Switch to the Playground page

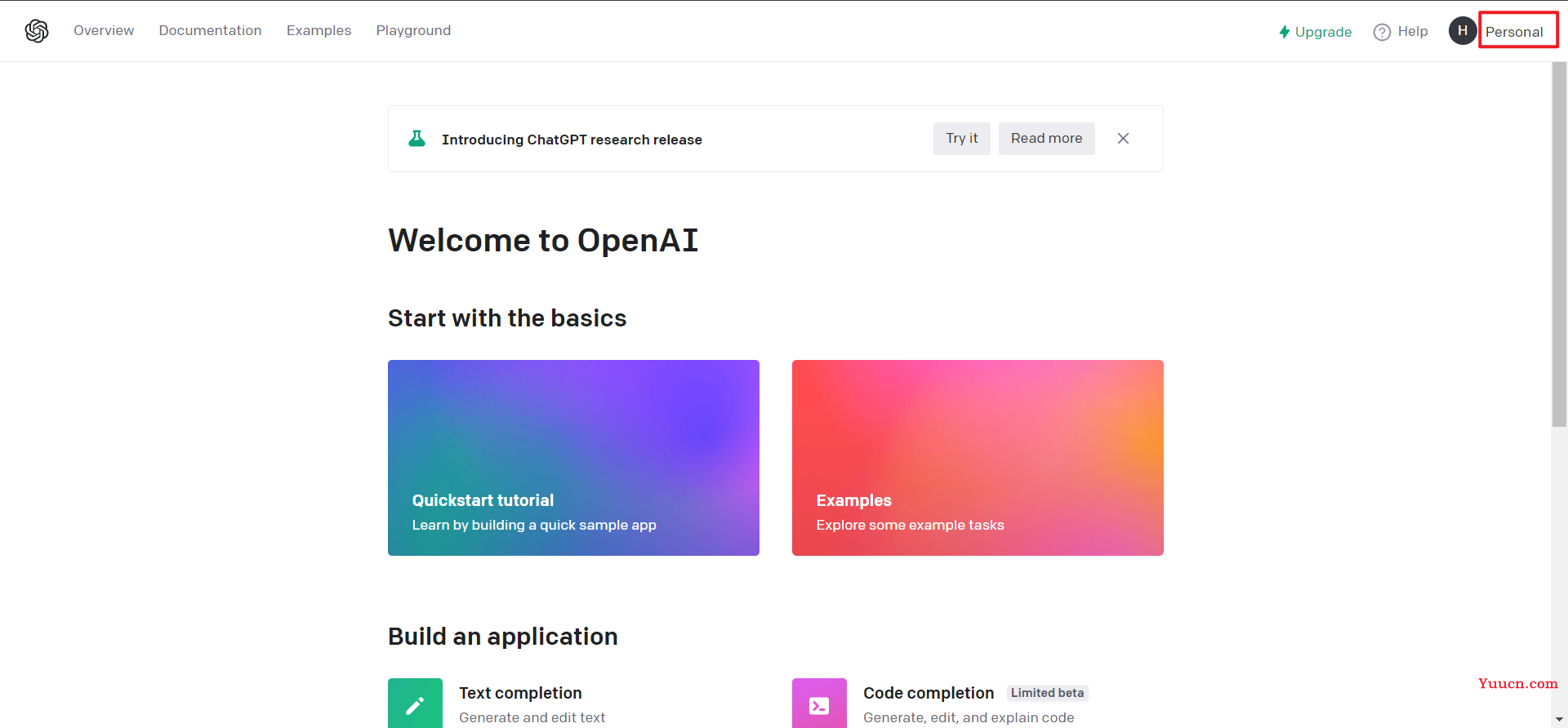[x=413, y=30]
